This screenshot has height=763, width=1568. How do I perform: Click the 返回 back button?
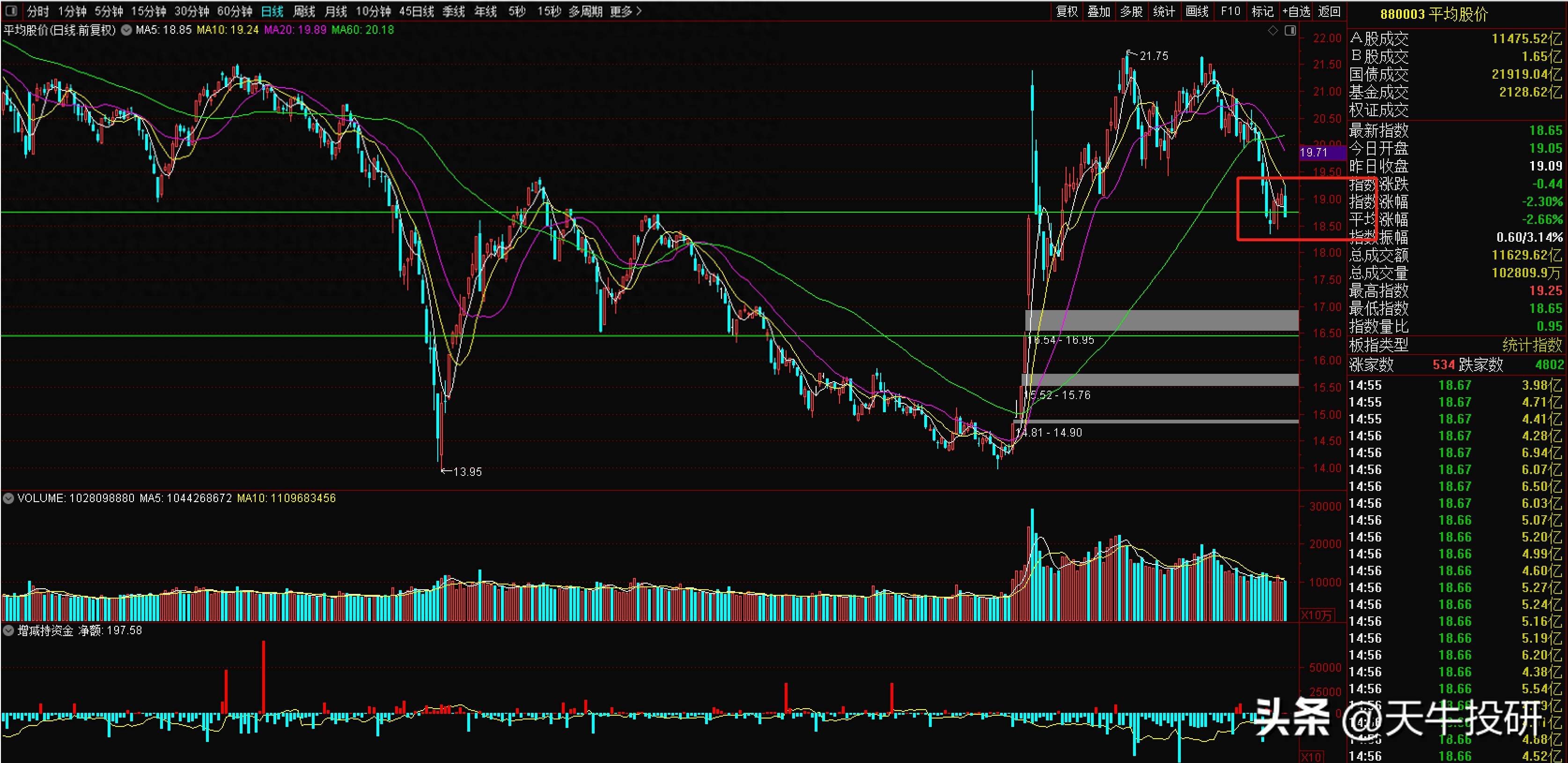tap(1329, 11)
